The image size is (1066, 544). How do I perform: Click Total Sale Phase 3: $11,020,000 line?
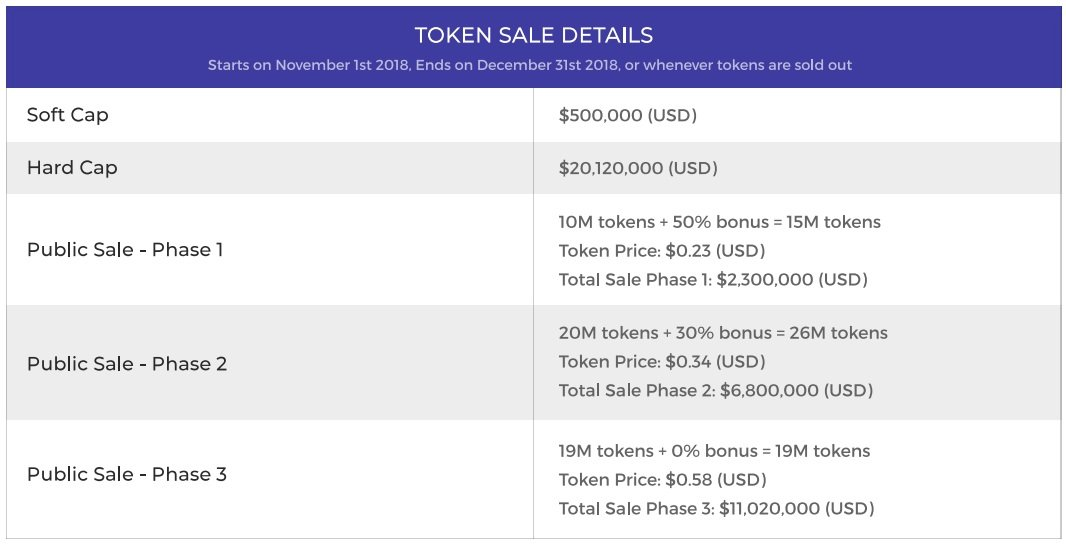pos(716,508)
